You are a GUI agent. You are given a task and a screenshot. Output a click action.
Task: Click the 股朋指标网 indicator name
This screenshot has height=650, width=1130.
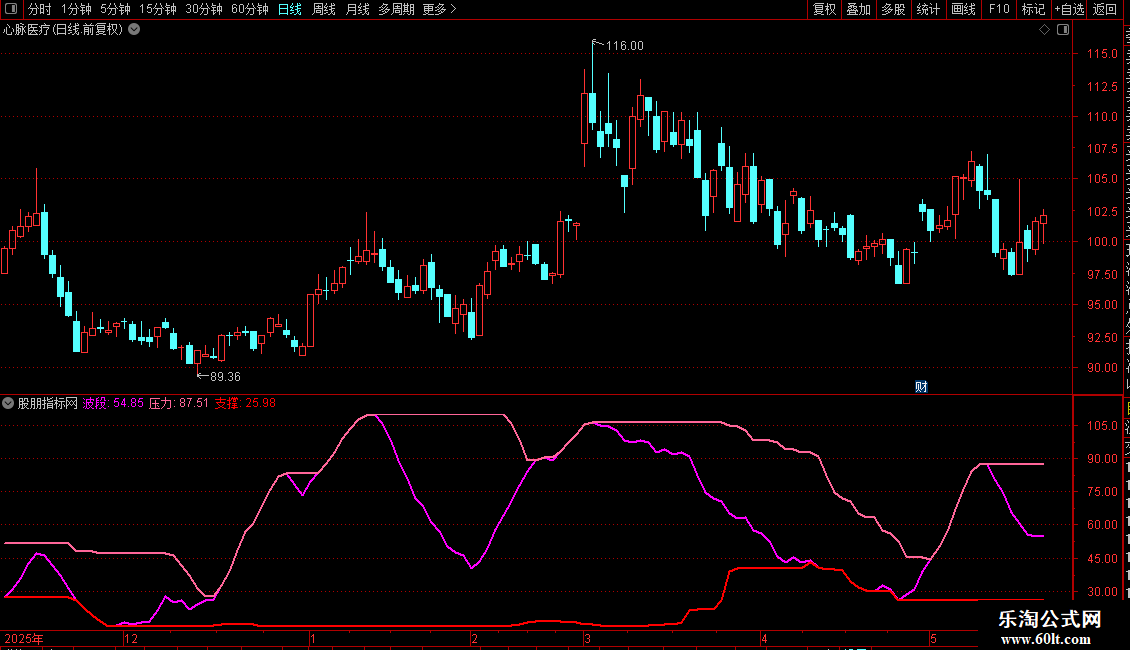(x=48, y=404)
